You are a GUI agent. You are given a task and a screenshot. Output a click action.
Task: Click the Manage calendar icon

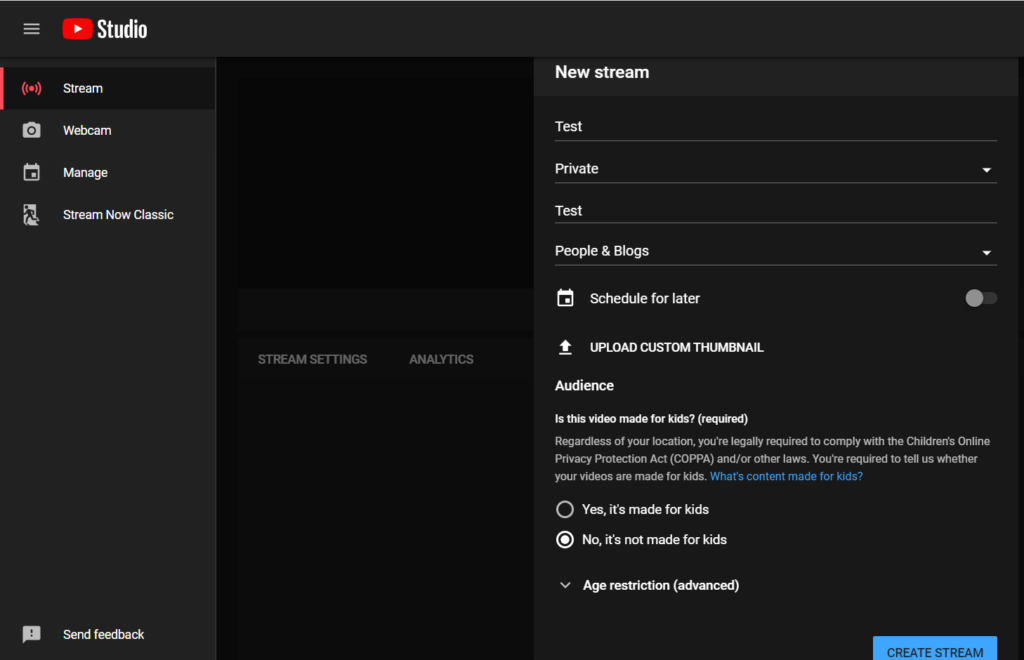32,172
